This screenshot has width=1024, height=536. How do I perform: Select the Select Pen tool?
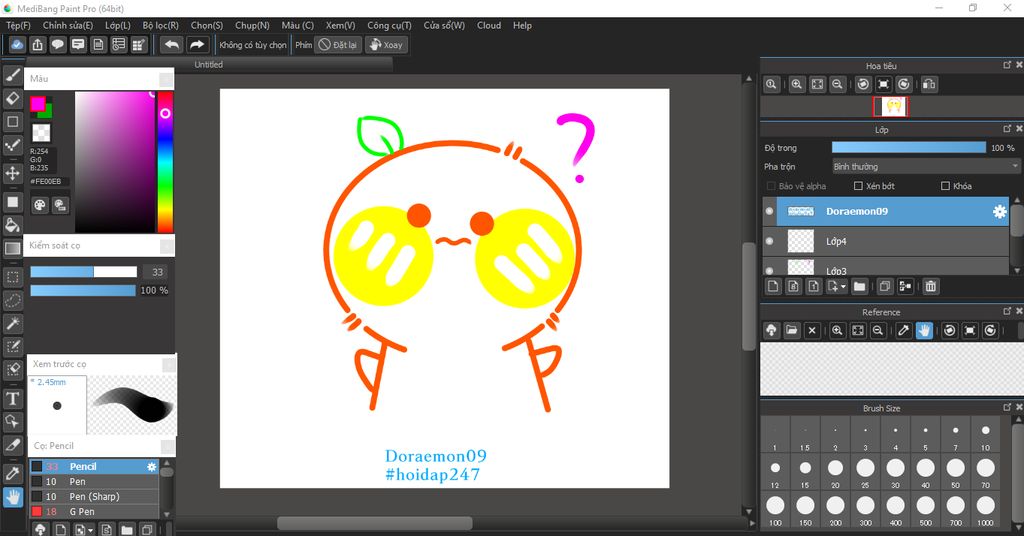pos(12,346)
